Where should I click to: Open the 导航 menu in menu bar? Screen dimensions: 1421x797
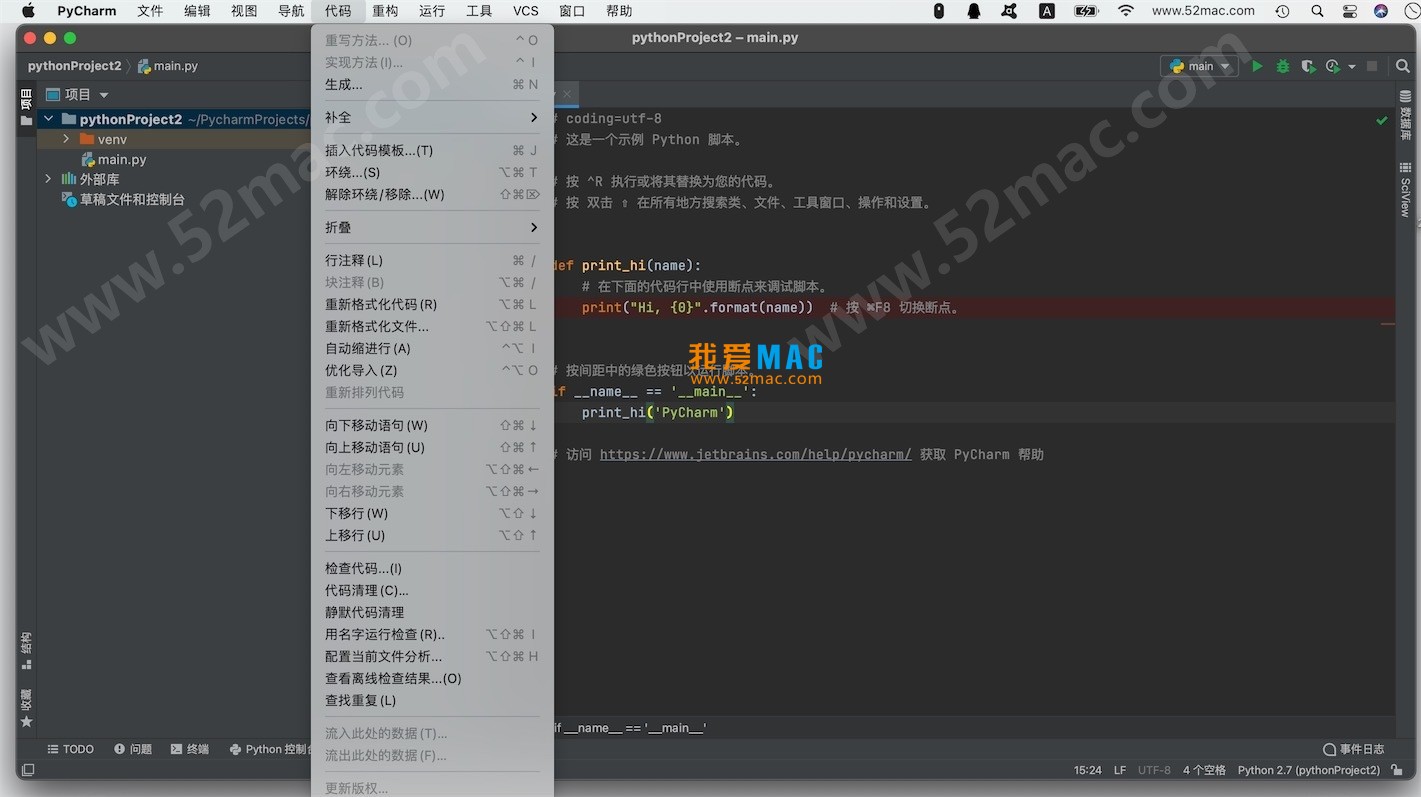(291, 11)
